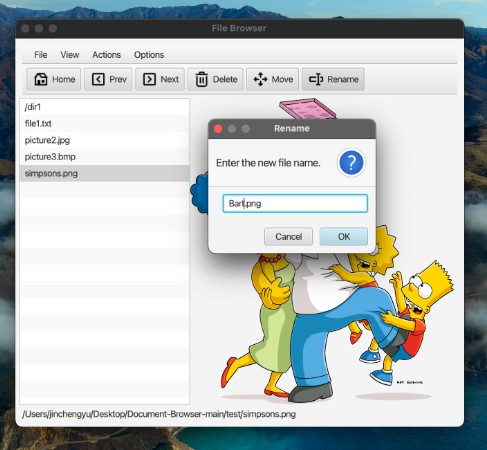Image resolution: width=487 pixels, height=450 pixels.
Task: Click the blue question mark icon
Action: 351,163
